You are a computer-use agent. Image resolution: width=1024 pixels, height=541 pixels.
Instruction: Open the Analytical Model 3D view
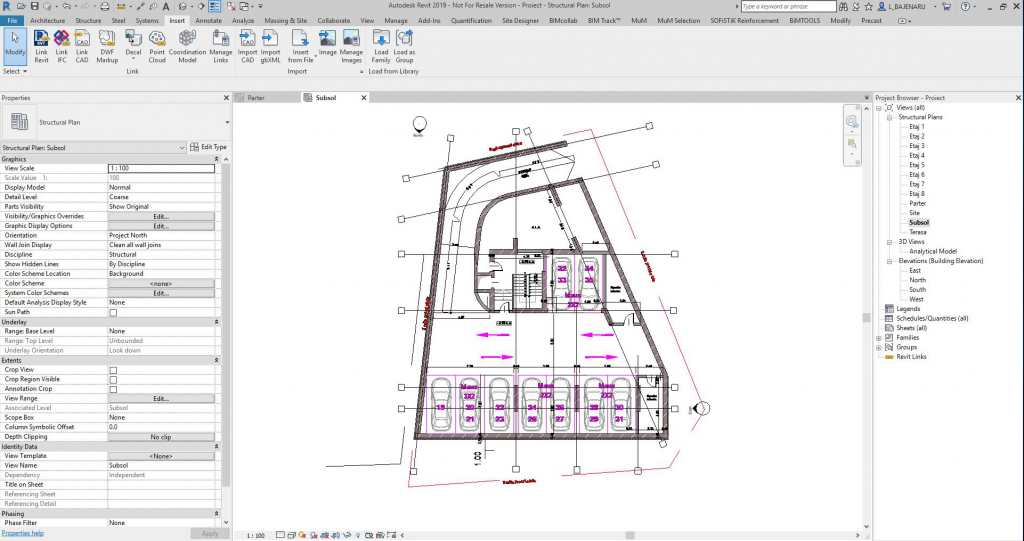pos(933,252)
